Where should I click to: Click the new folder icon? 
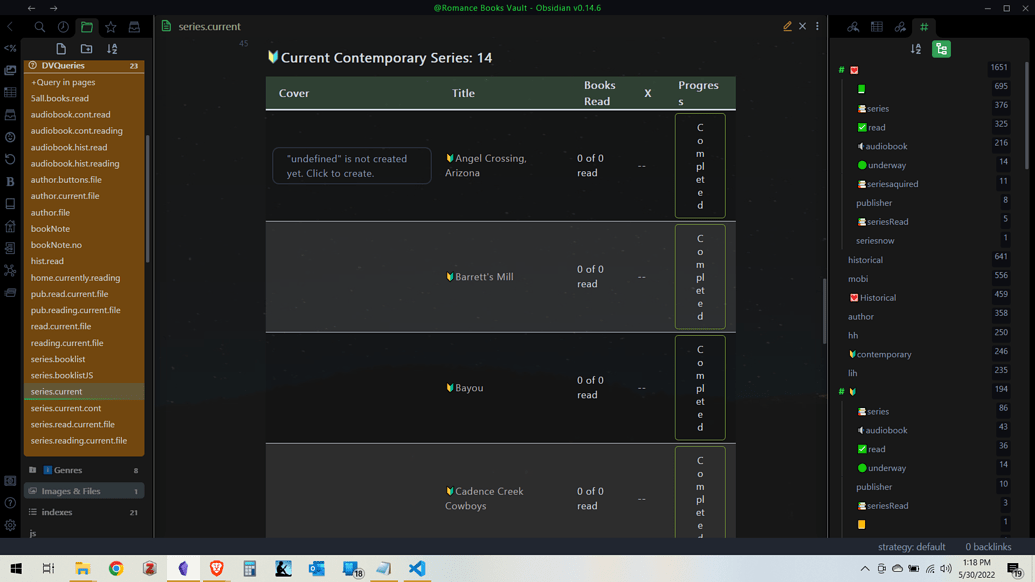[x=87, y=49]
